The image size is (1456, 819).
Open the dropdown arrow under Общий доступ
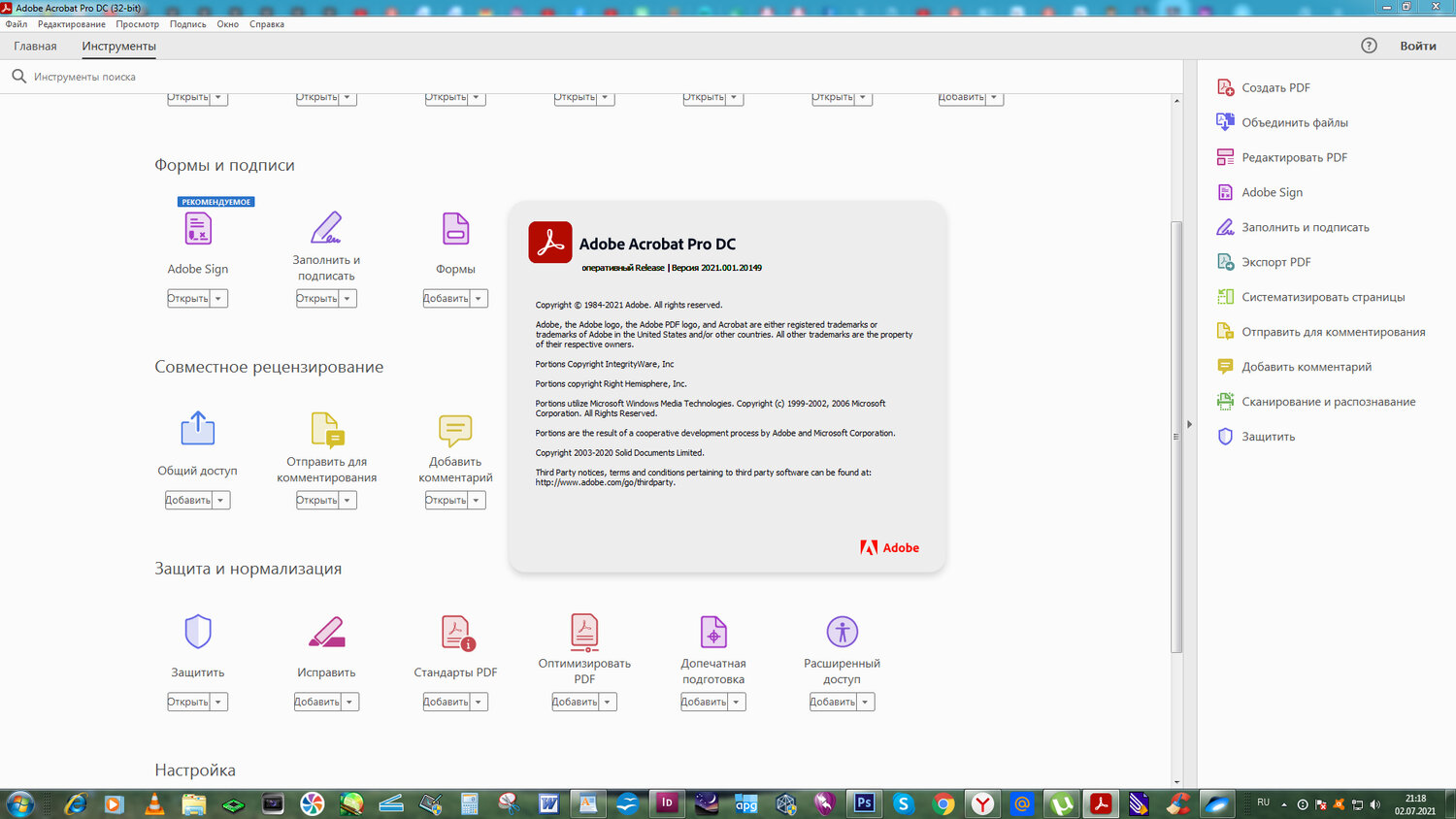220,501
